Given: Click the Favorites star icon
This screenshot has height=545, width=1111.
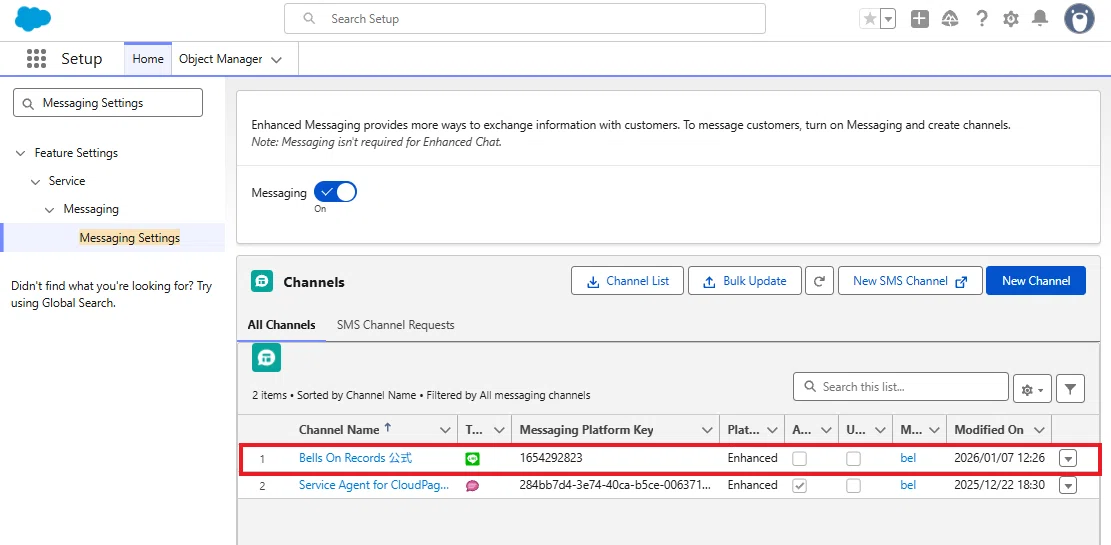Looking at the screenshot, I should pyautogui.click(x=869, y=19).
